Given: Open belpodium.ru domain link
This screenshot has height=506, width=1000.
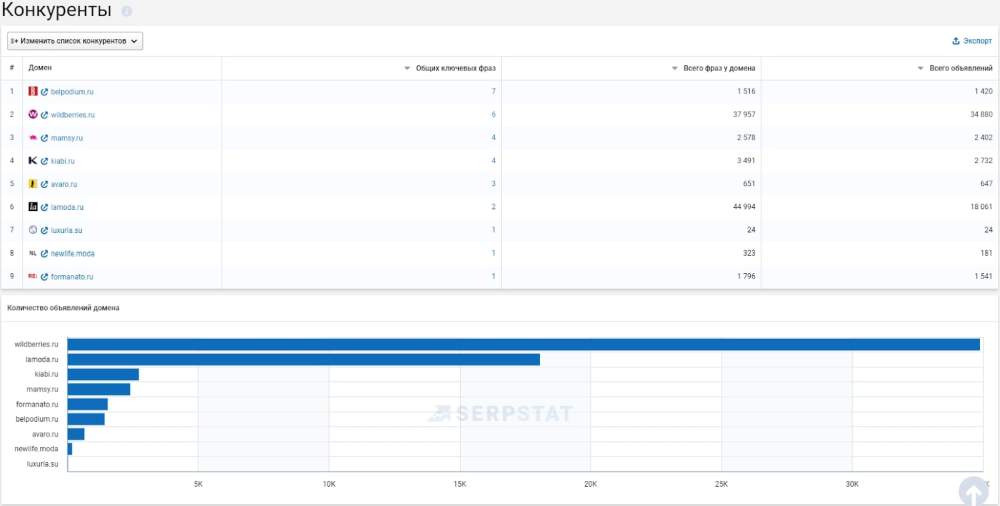Looking at the screenshot, I should tap(72, 92).
